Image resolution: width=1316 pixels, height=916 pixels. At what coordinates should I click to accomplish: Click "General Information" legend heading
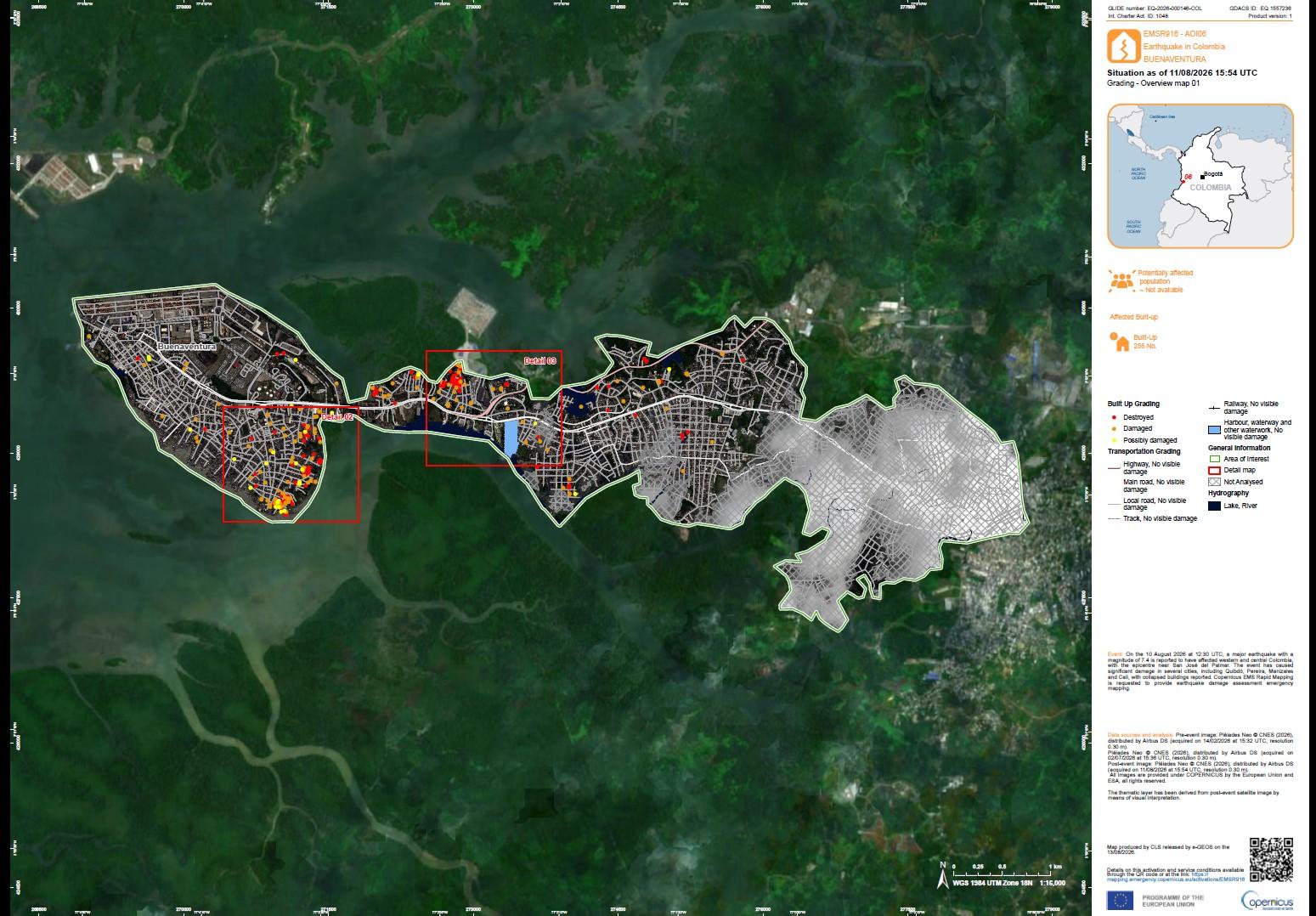pos(1240,448)
